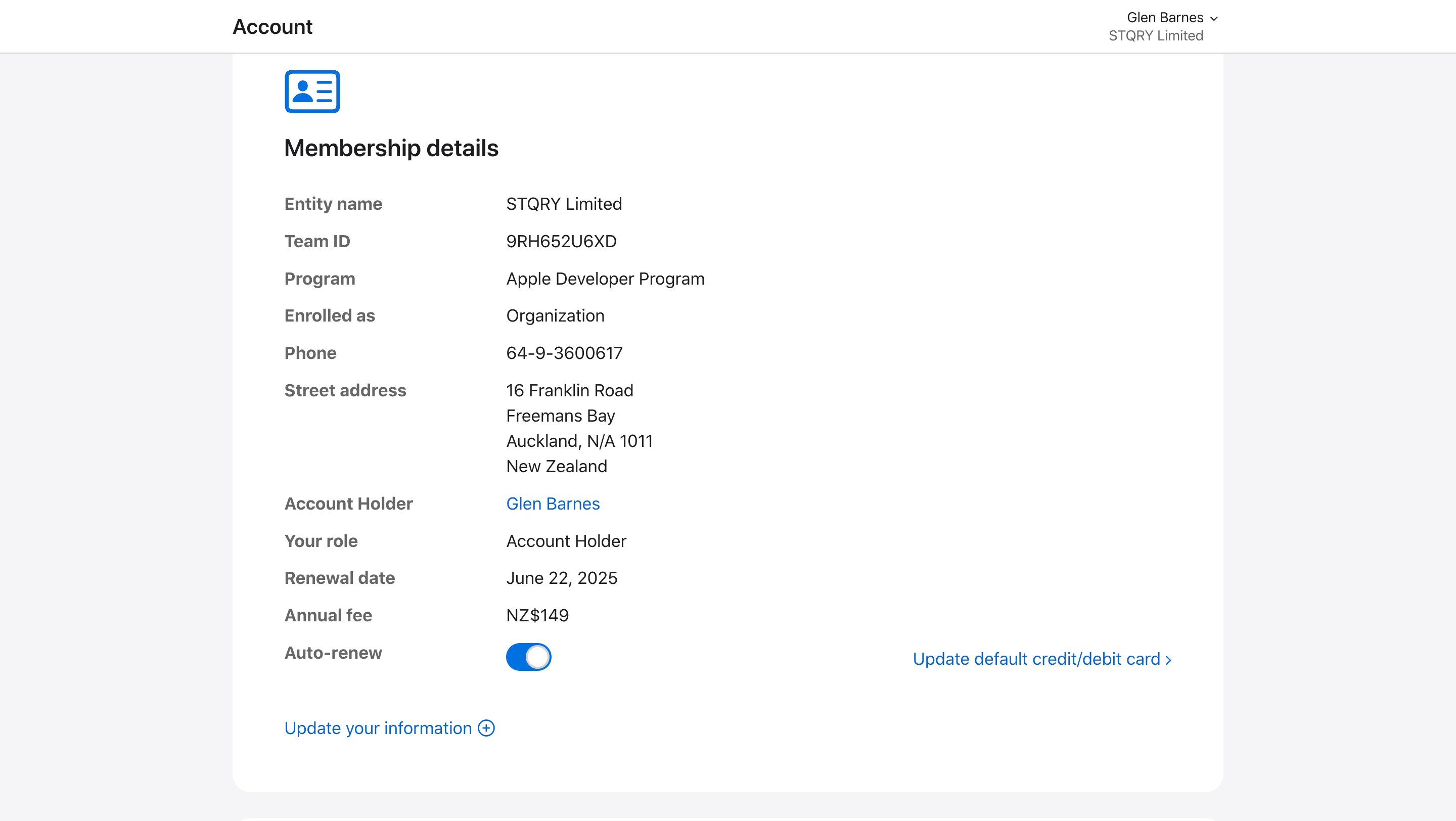Click the Glen Barnes account holder link
Image resolution: width=1456 pixels, height=821 pixels.
[552, 504]
